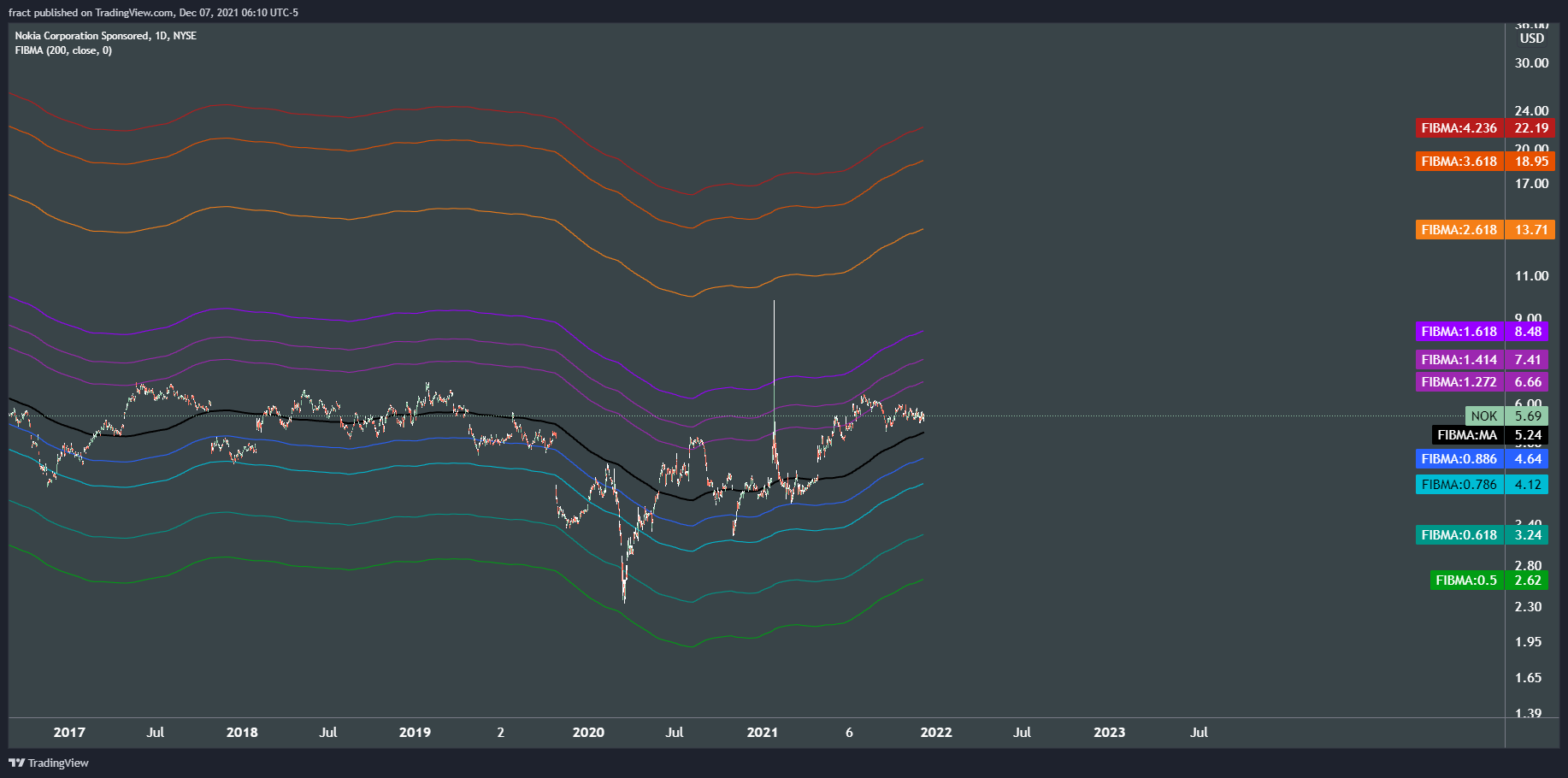Click the 2021 label on the time axis

[763, 733]
